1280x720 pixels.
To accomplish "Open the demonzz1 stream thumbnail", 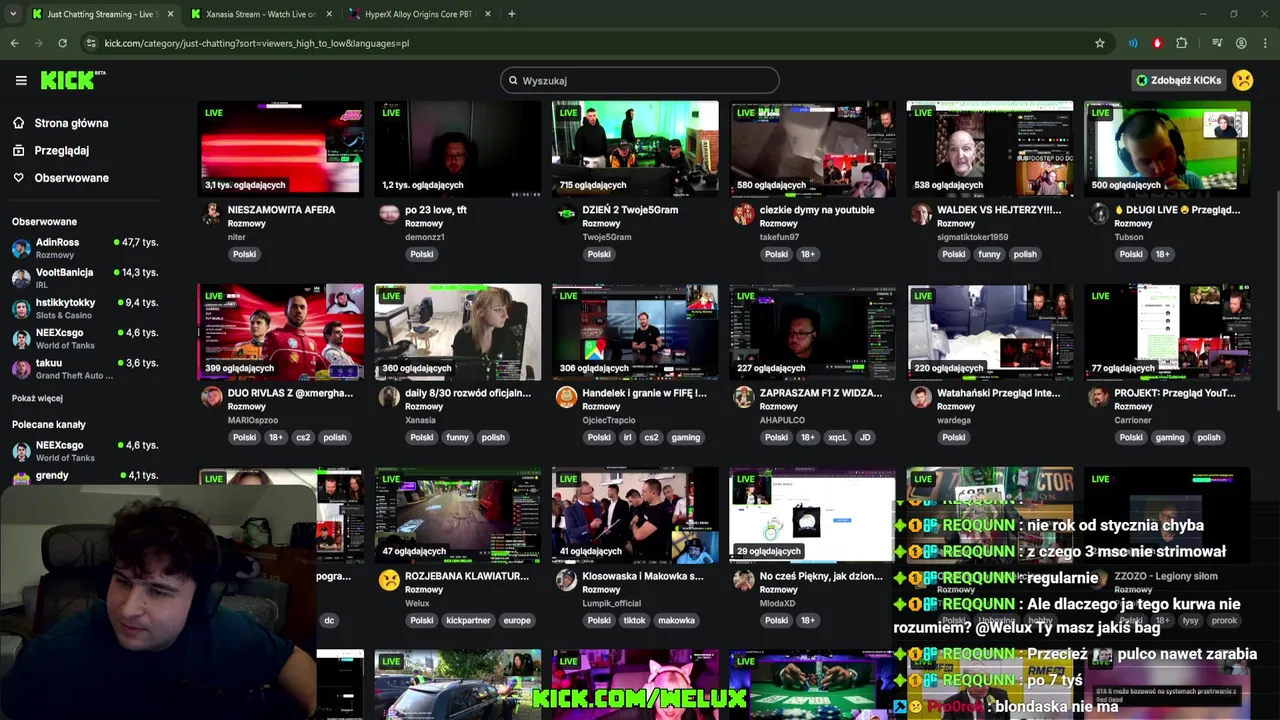I will point(458,148).
